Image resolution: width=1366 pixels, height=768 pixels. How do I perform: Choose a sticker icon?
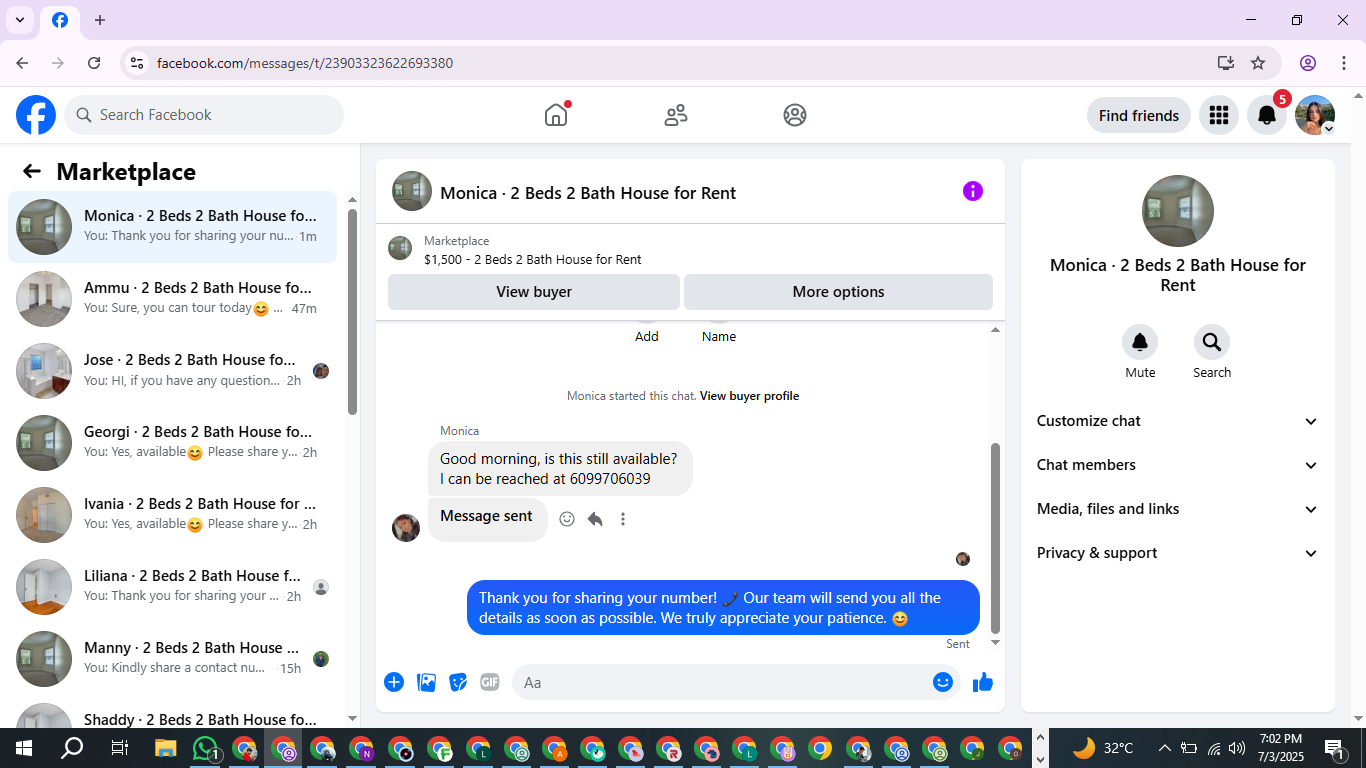click(458, 682)
